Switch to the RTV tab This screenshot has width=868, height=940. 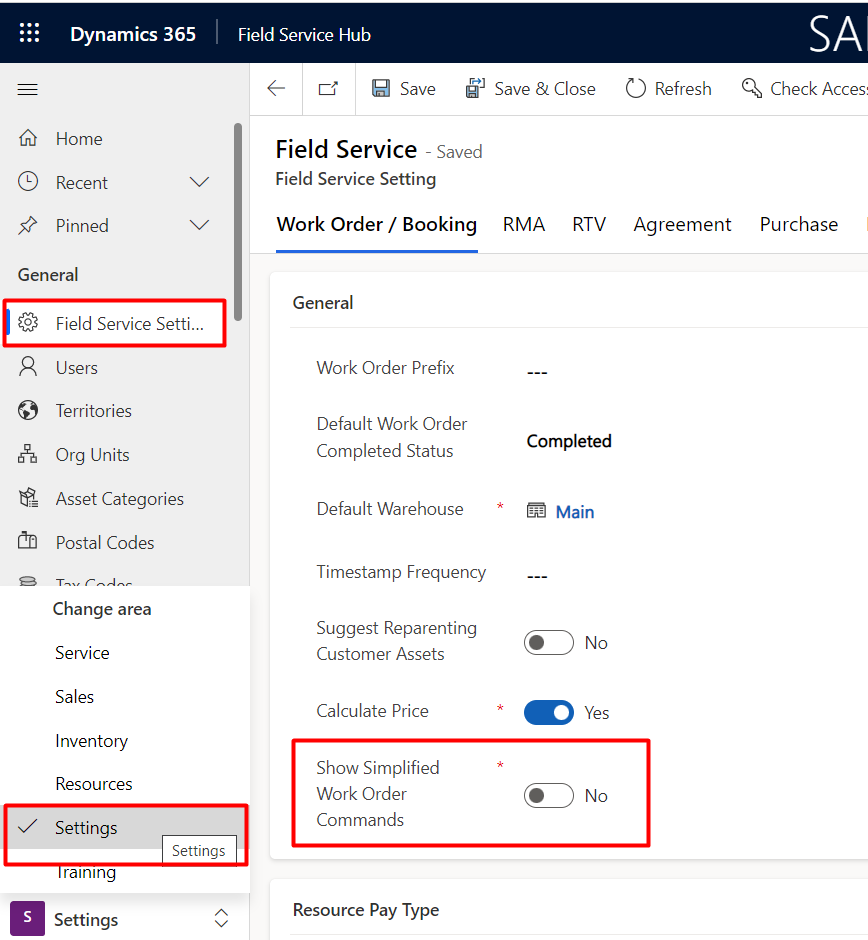coord(589,224)
